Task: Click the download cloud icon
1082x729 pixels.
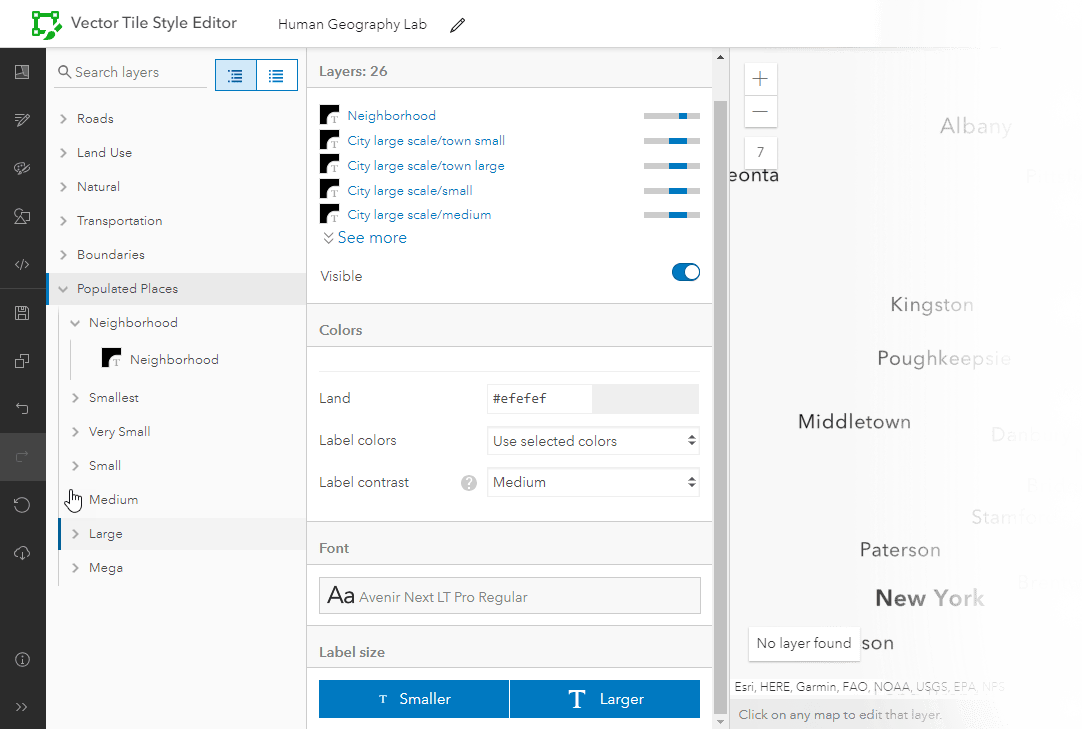Action: click(x=22, y=553)
